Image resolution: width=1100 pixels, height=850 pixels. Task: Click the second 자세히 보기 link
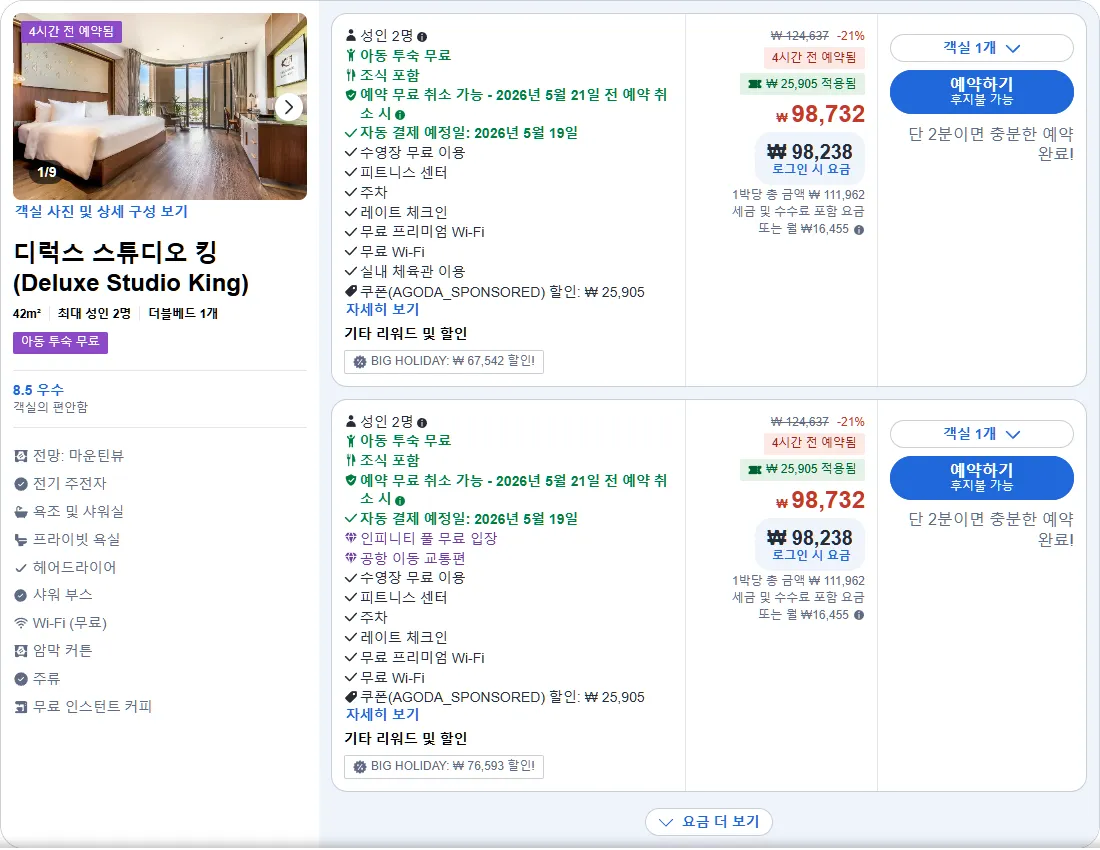click(382, 715)
